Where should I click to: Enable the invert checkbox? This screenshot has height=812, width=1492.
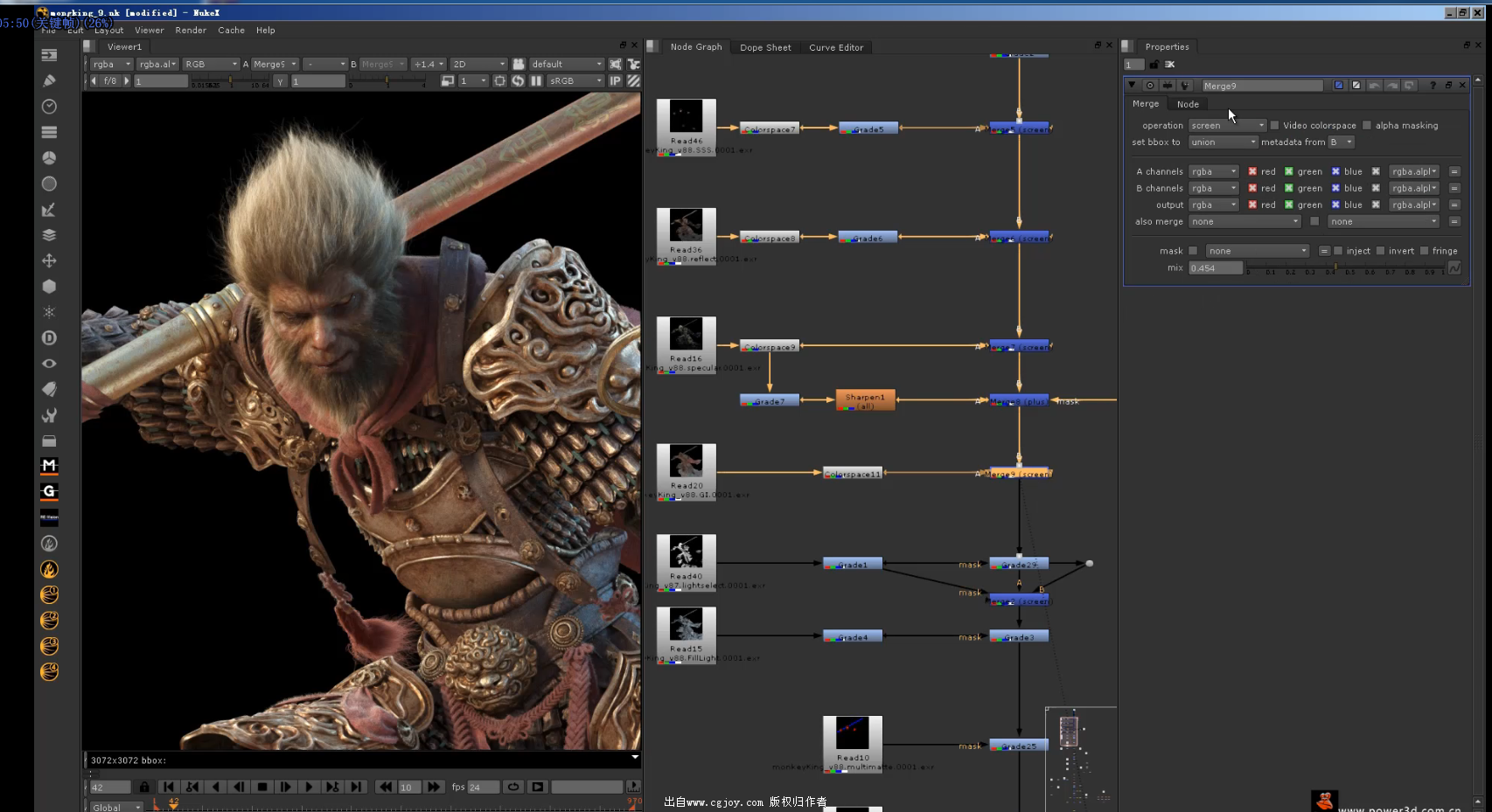point(1380,251)
